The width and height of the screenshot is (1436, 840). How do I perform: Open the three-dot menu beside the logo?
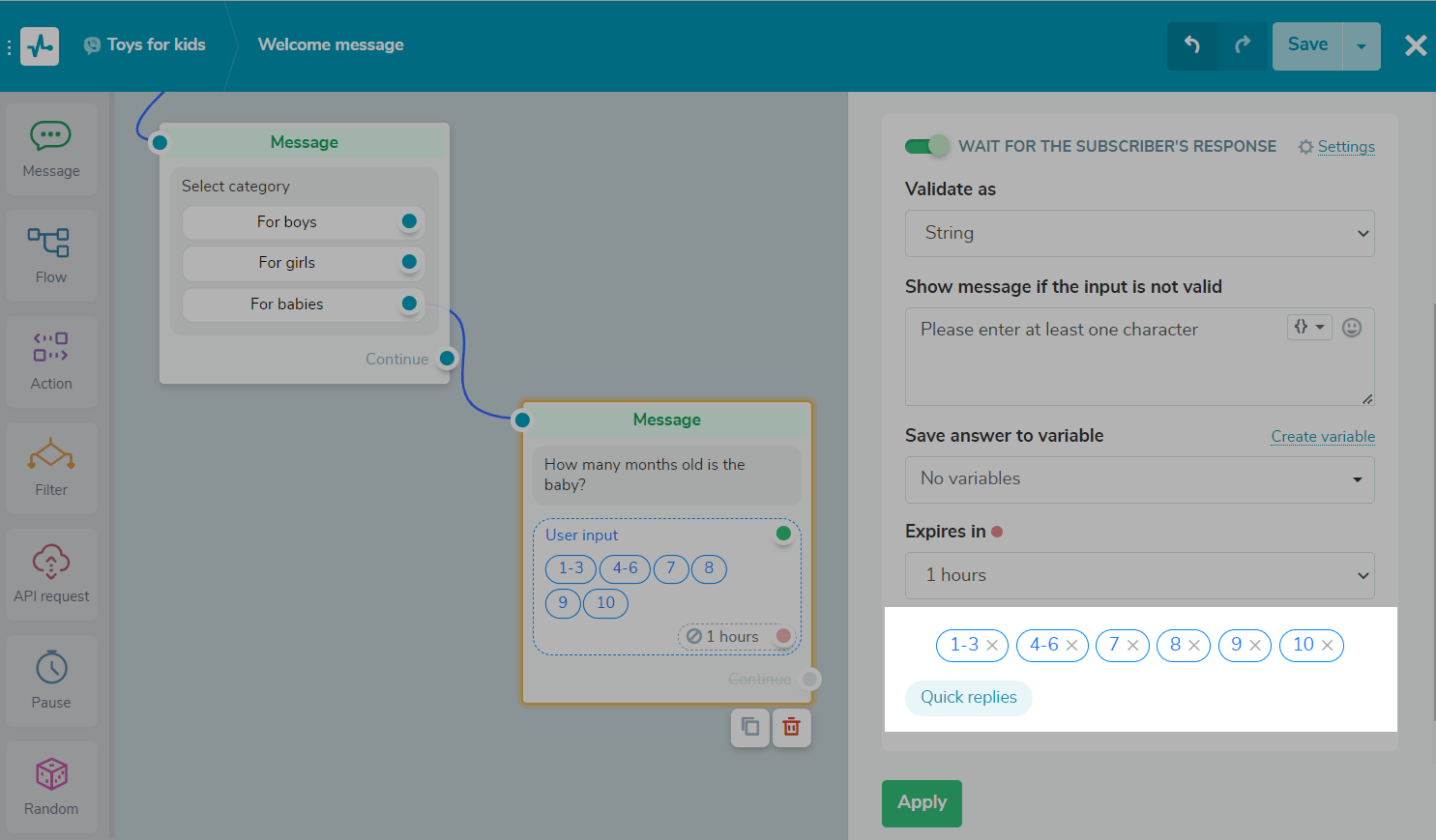pyautogui.click(x=9, y=46)
